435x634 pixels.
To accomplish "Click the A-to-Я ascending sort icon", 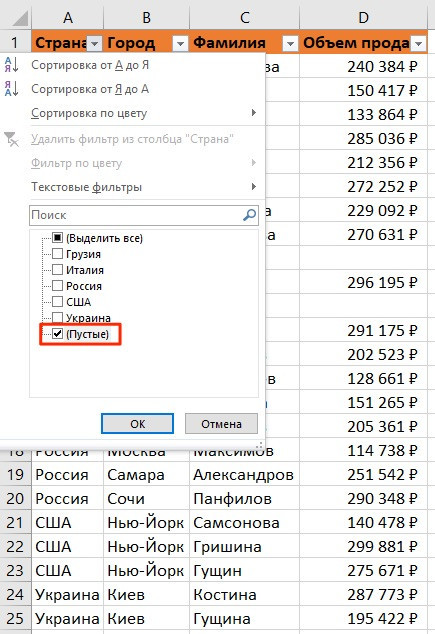I will (11, 65).
